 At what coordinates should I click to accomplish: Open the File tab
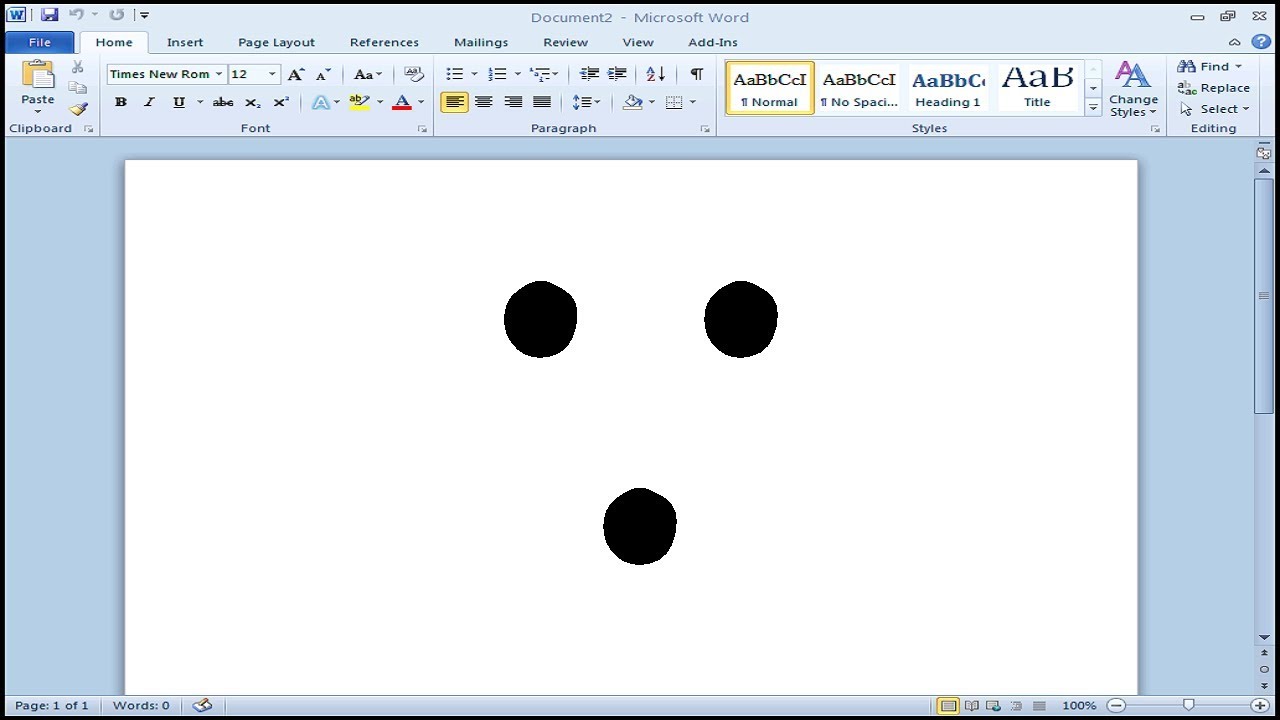(40, 42)
